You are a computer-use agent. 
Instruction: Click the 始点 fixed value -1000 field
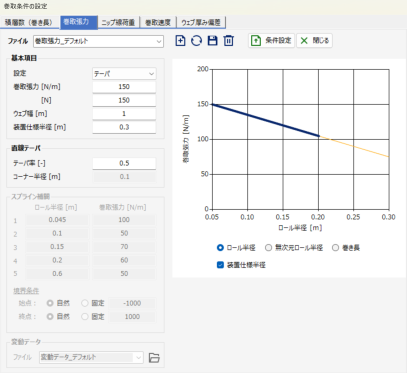pos(132,303)
